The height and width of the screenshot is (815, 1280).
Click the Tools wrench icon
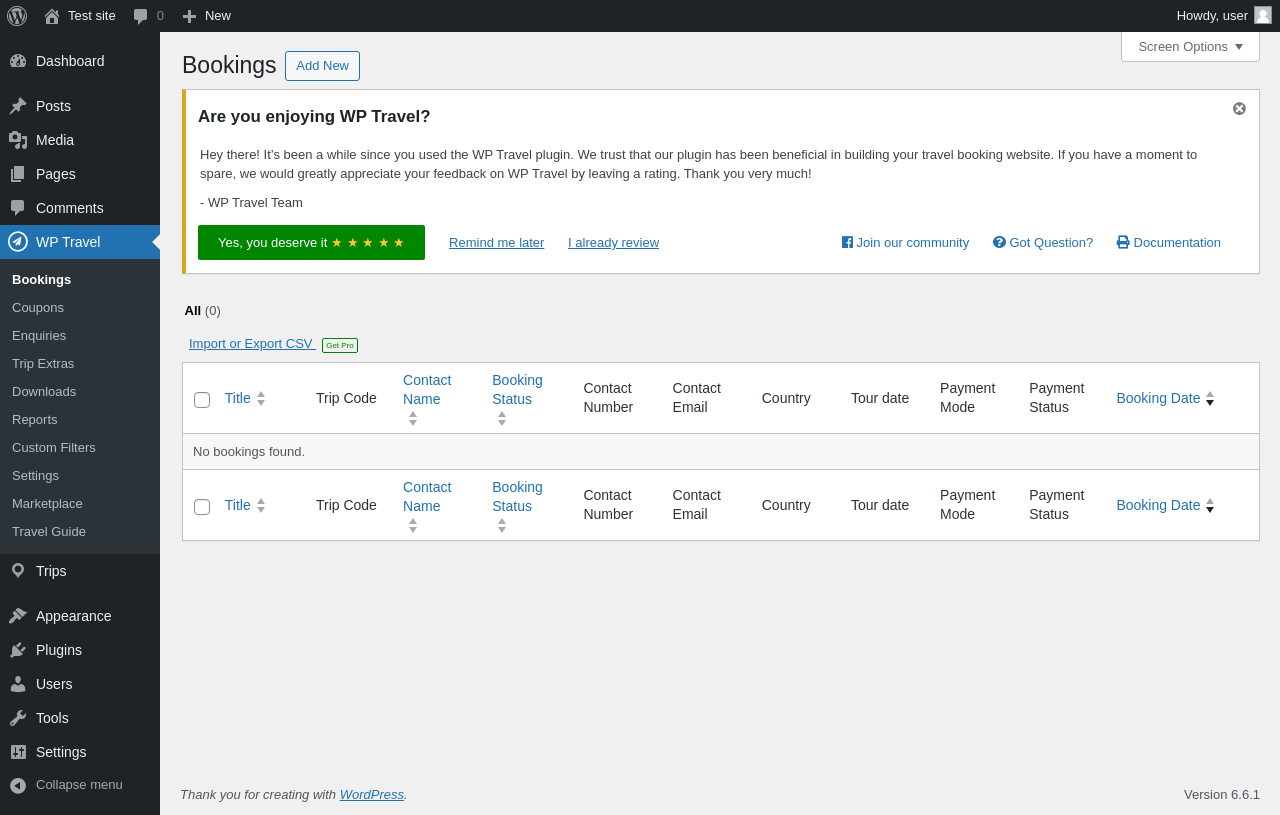[18, 718]
